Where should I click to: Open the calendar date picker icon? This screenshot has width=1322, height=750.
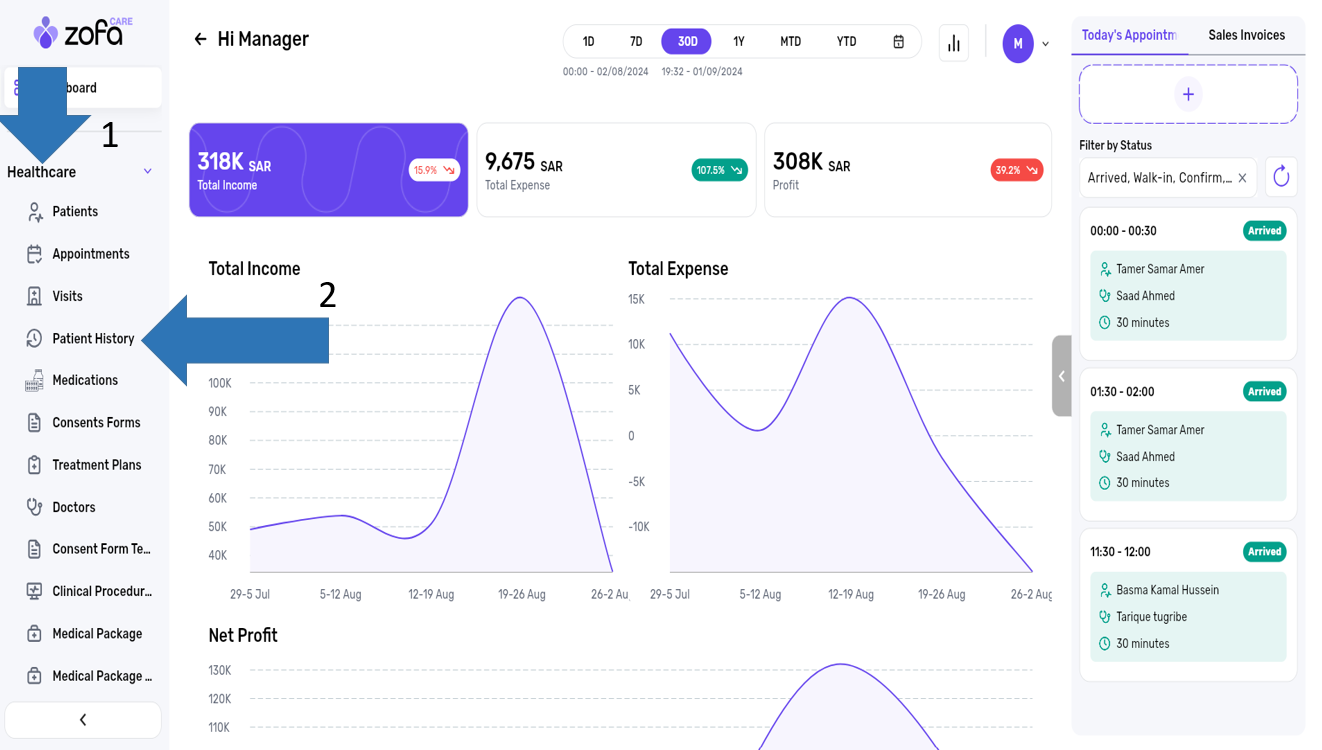pyautogui.click(x=898, y=42)
